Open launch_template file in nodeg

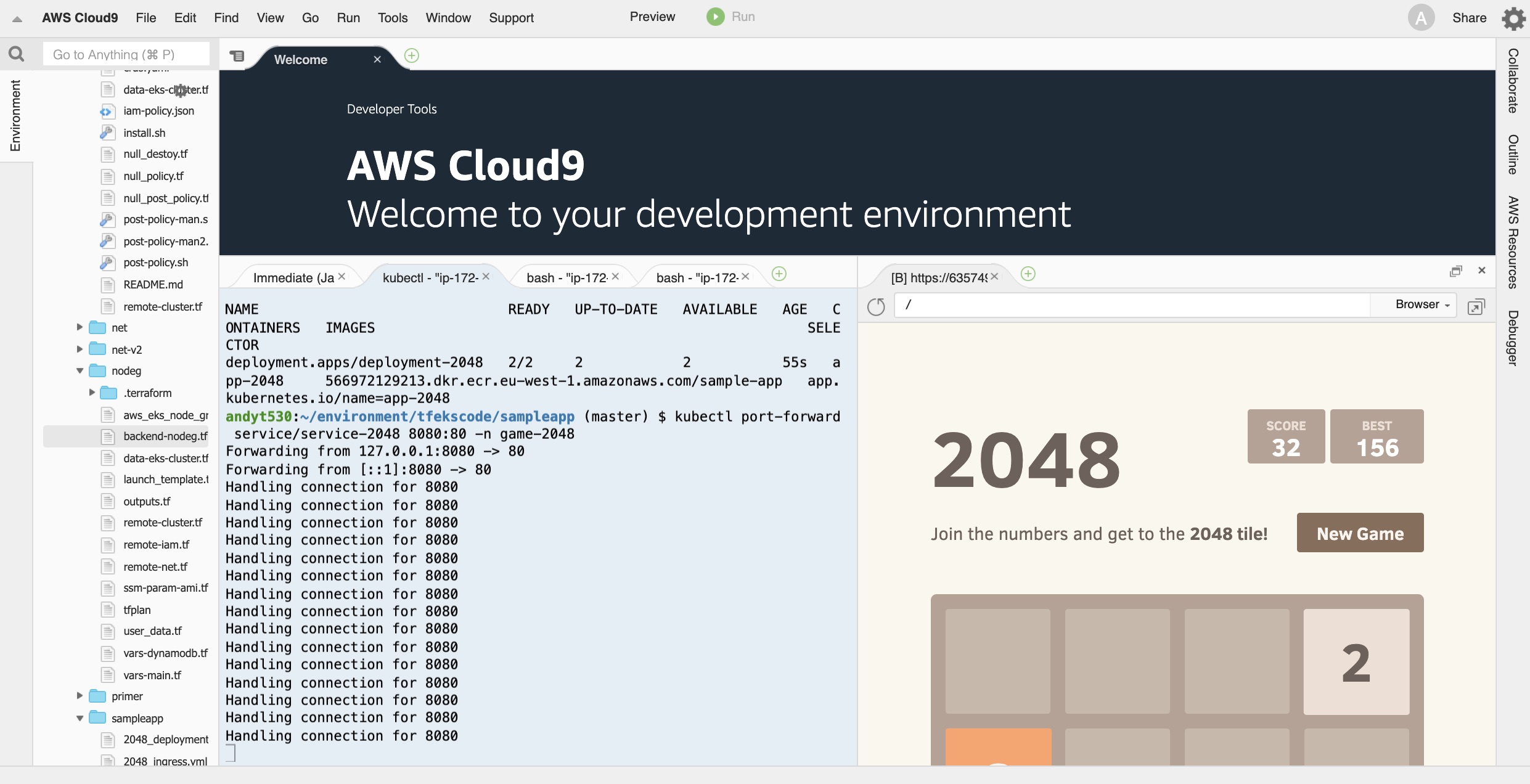166,480
